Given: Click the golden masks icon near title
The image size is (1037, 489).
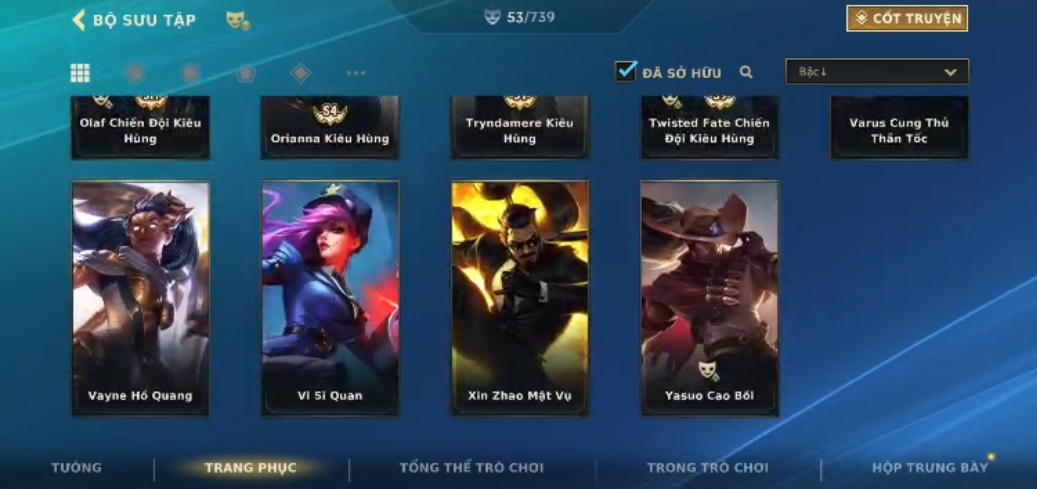Looking at the screenshot, I should point(238,21).
